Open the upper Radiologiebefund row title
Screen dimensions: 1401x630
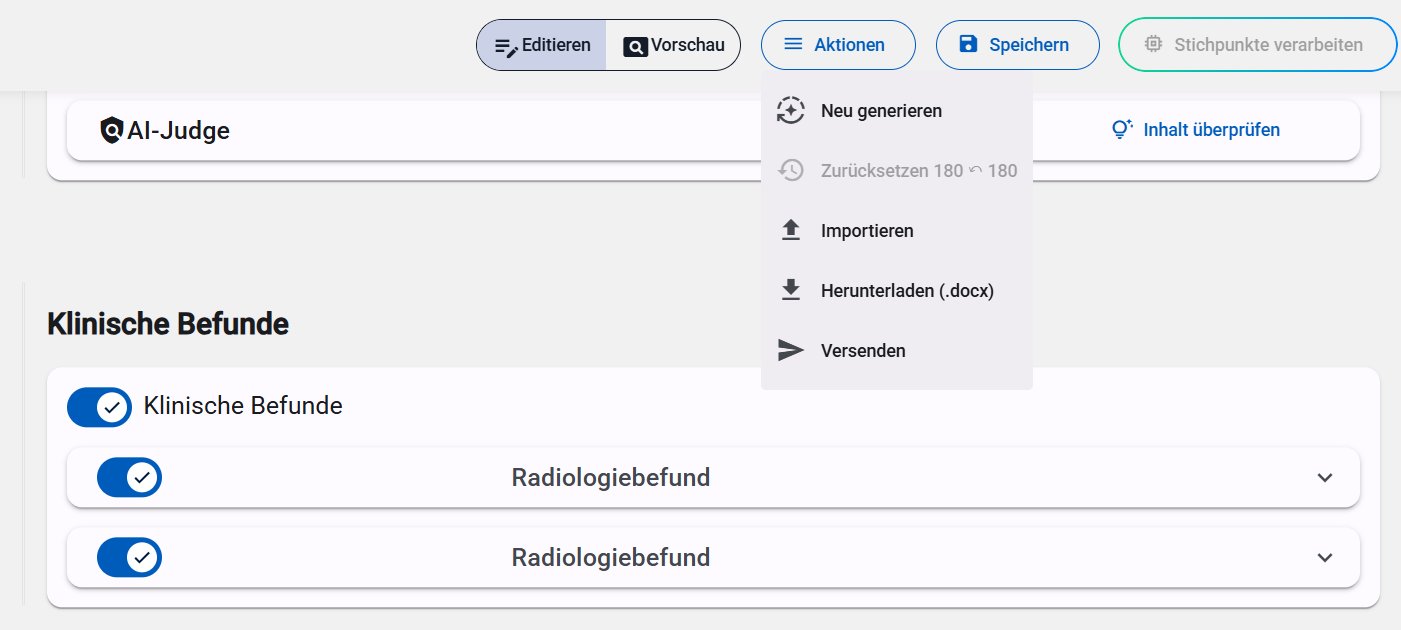click(611, 478)
